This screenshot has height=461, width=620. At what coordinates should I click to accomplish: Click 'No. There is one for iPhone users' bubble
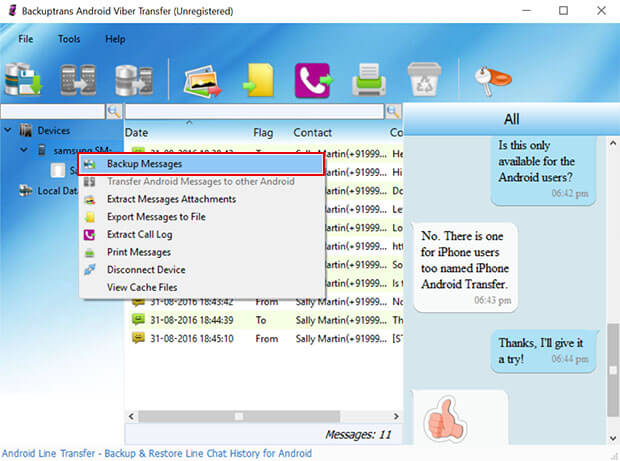(465, 268)
